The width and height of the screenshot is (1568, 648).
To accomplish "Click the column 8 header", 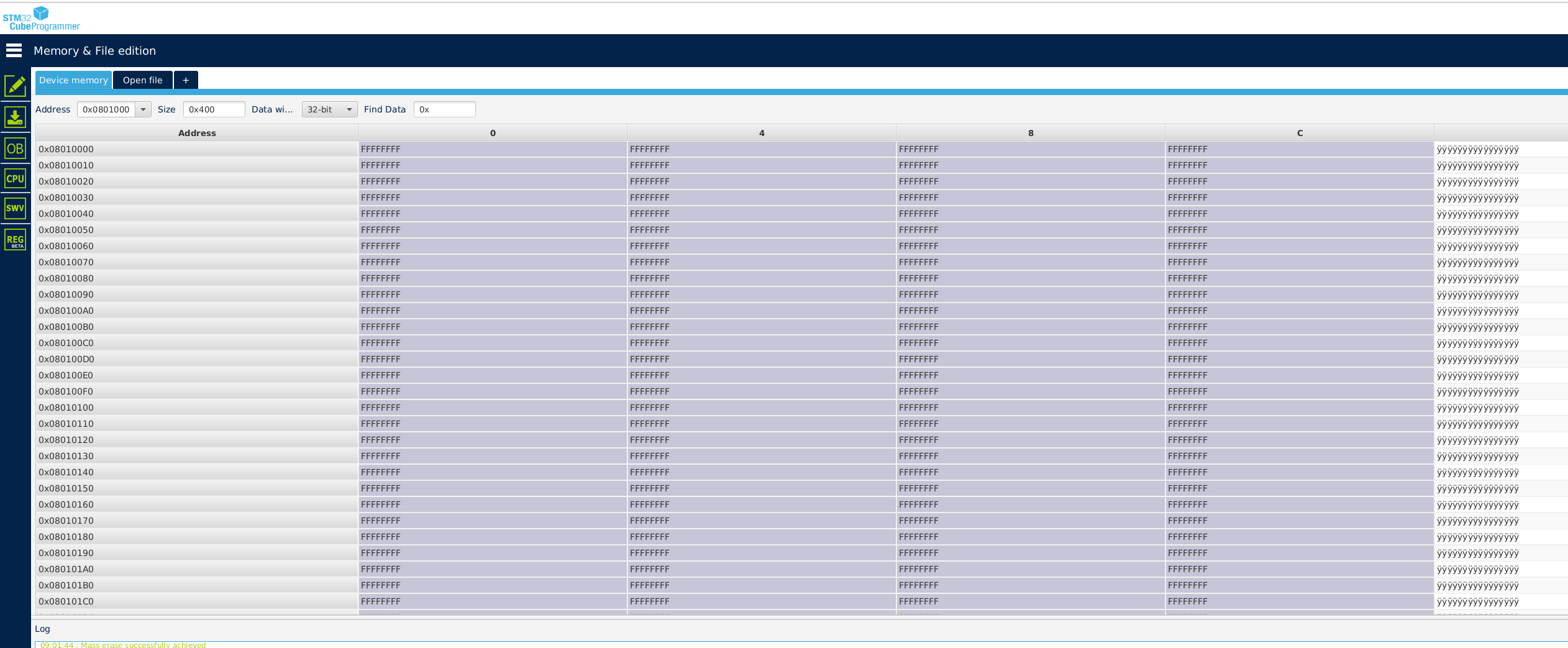I will [x=1031, y=133].
